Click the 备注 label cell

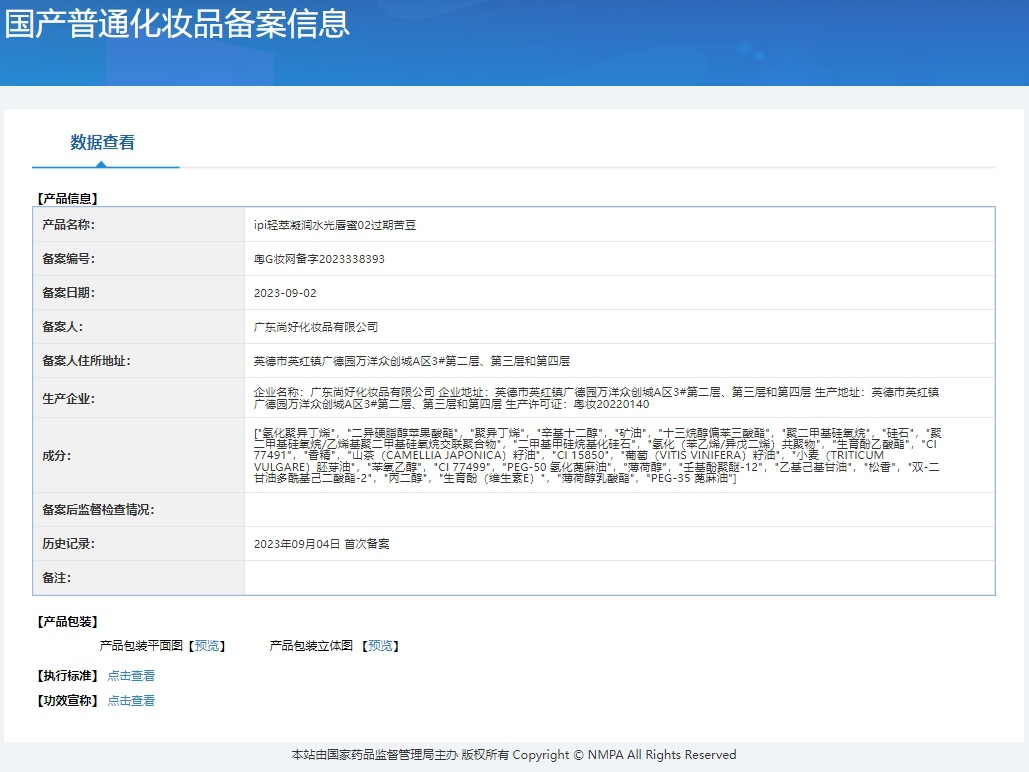pyautogui.click(x=138, y=578)
